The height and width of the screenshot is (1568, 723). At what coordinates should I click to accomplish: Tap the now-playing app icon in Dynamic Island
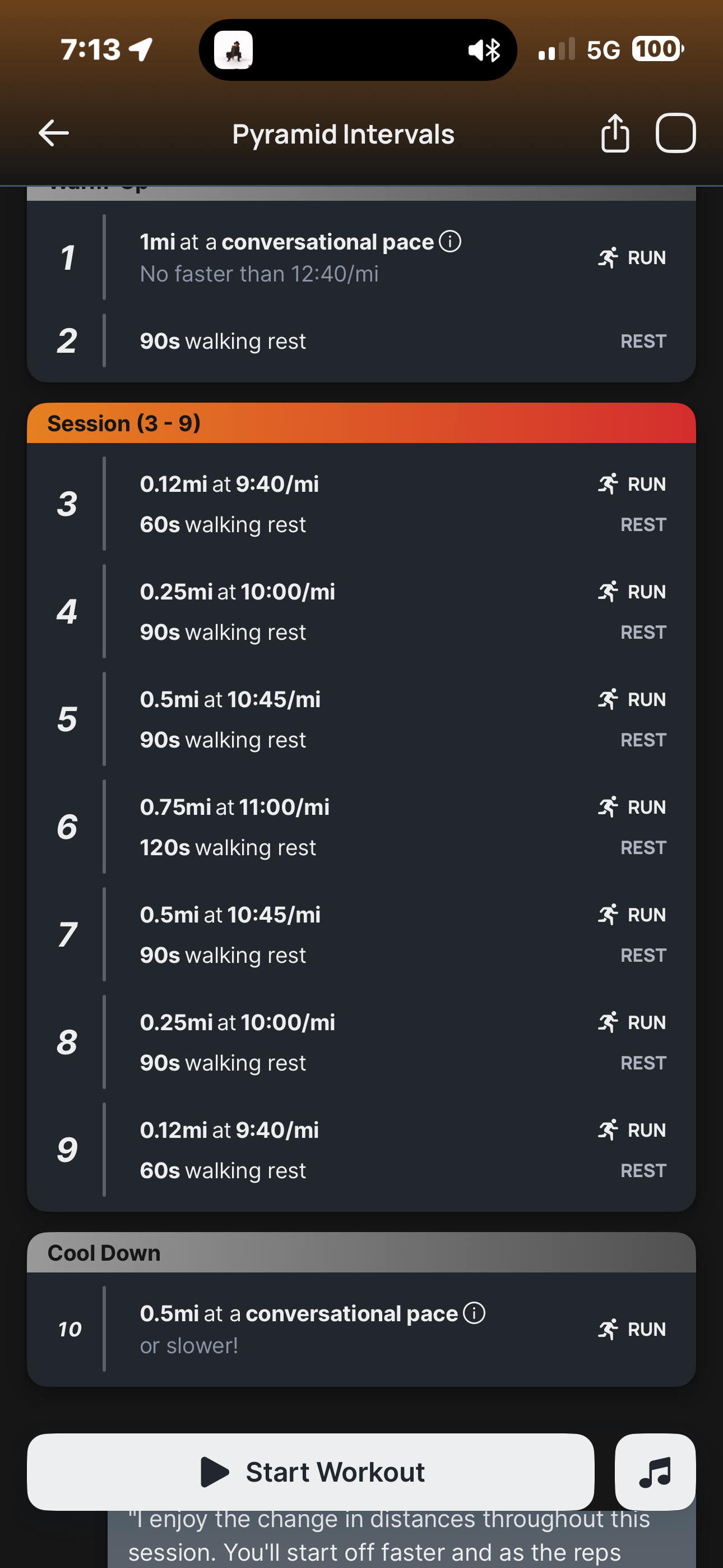click(x=234, y=50)
